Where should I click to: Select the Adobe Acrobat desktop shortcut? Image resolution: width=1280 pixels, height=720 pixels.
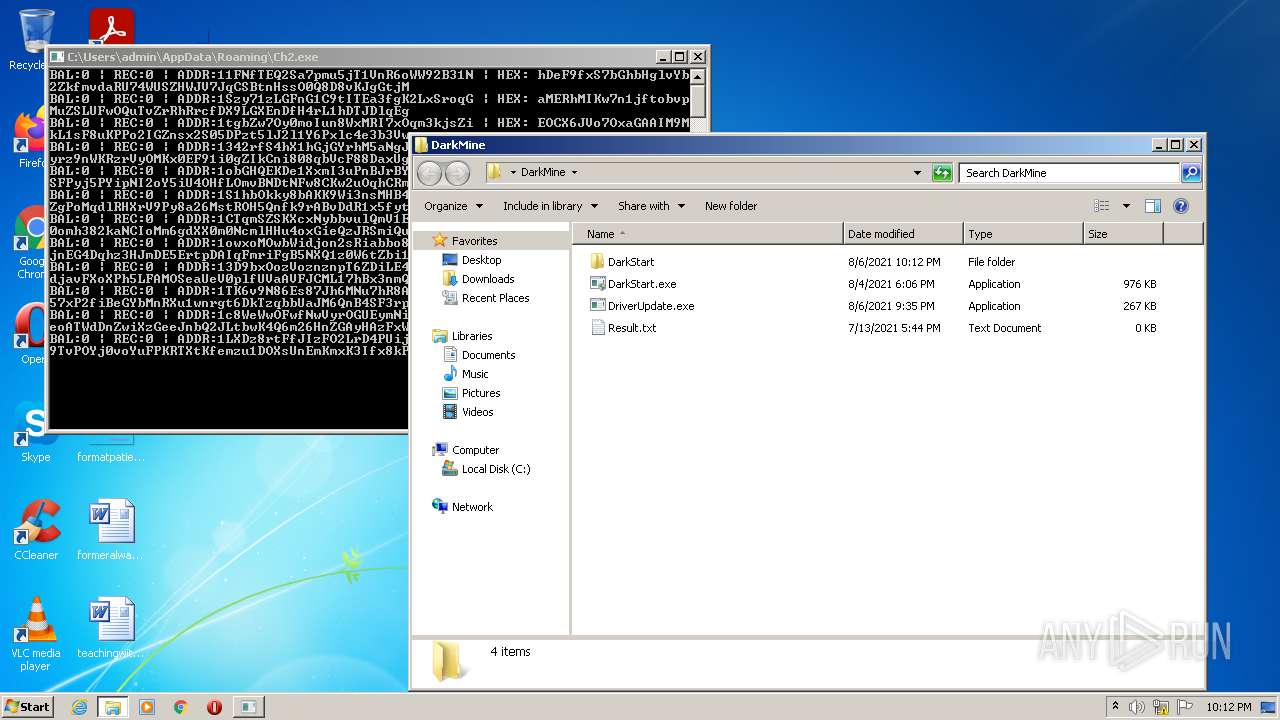click(111, 27)
